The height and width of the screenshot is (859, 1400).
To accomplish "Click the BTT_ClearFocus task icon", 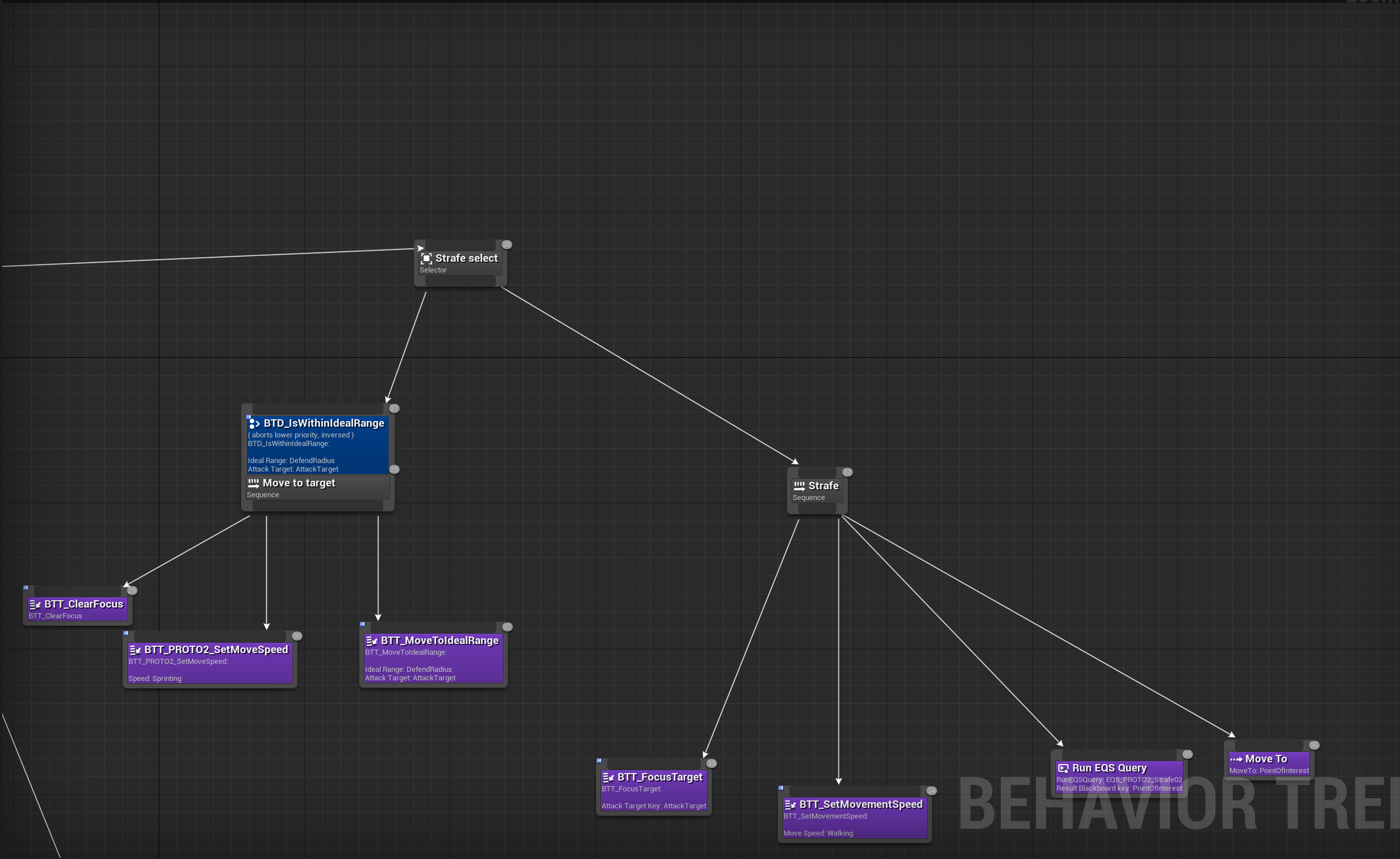I will coord(35,604).
